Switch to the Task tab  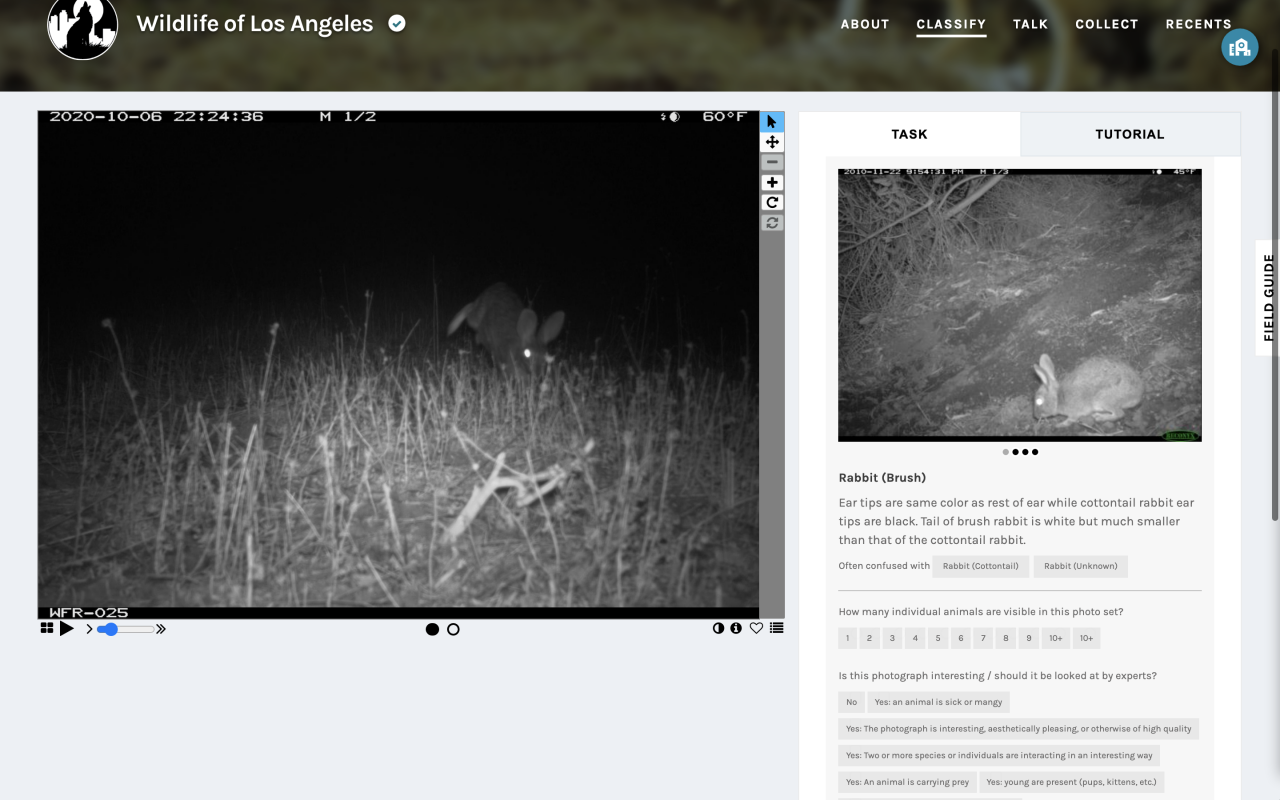point(909,134)
